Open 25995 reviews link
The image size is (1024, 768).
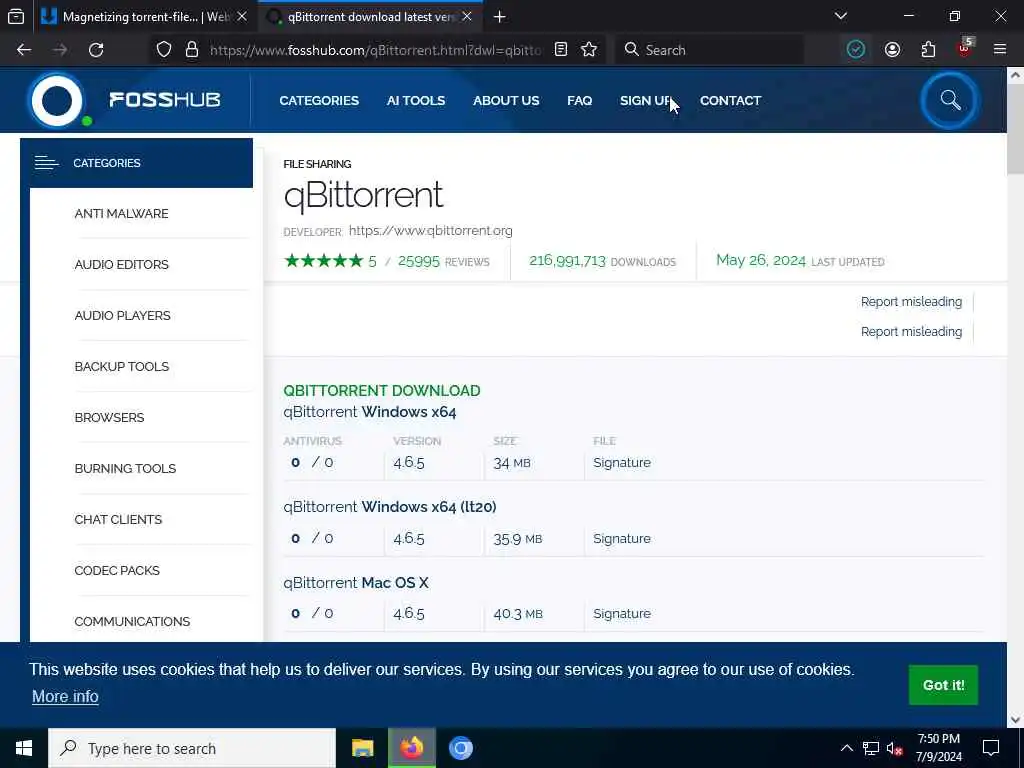[443, 261]
